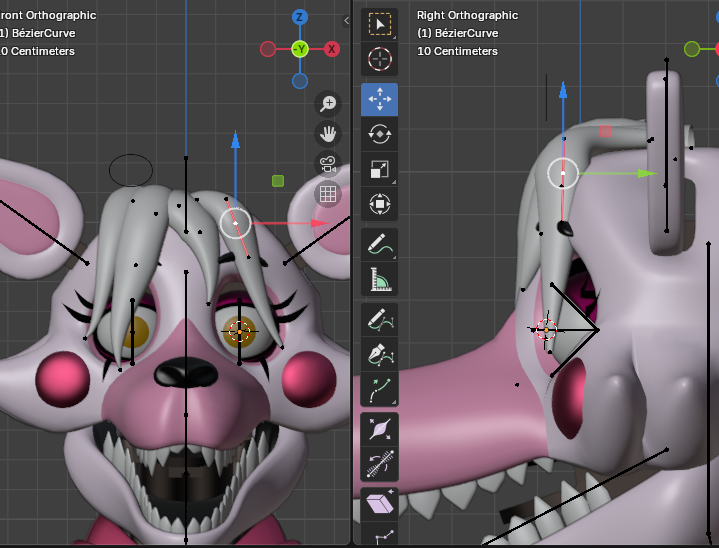Grab red X move arrow in Front viewport

[x=320, y=223]
